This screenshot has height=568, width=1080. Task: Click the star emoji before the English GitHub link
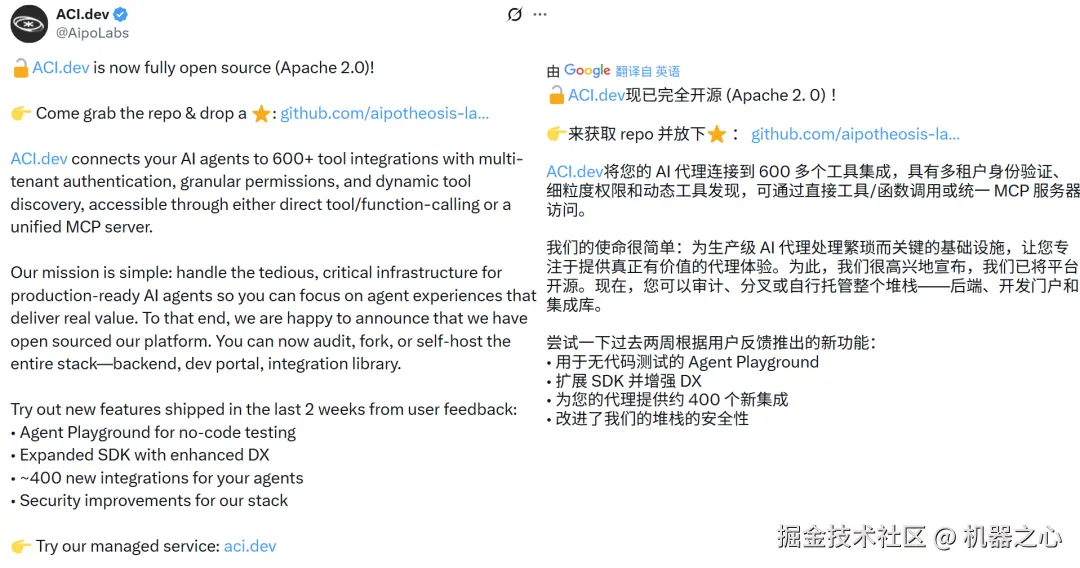[x=261, y=114]
